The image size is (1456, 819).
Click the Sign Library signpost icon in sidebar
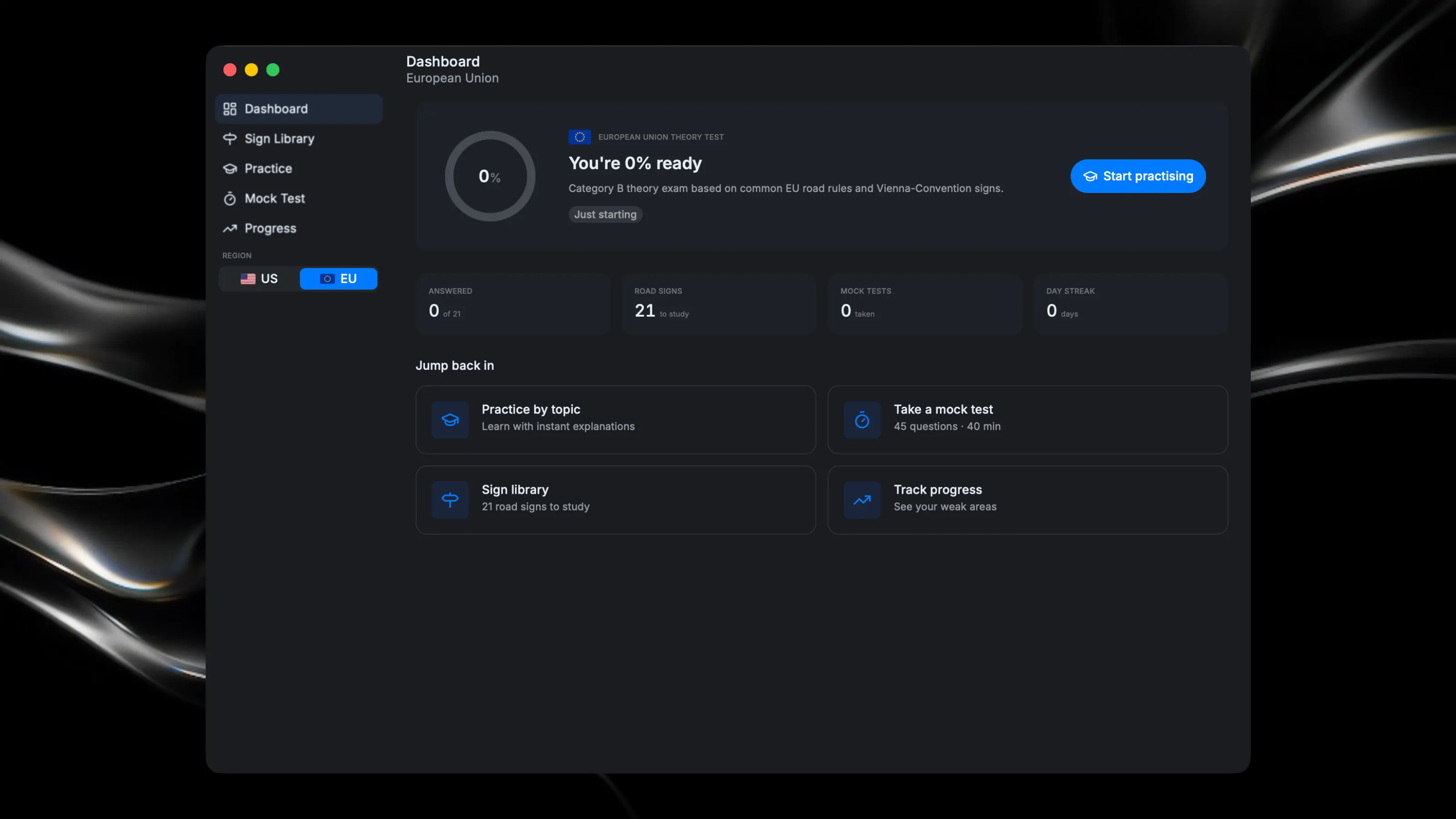(x=229, y=138)
